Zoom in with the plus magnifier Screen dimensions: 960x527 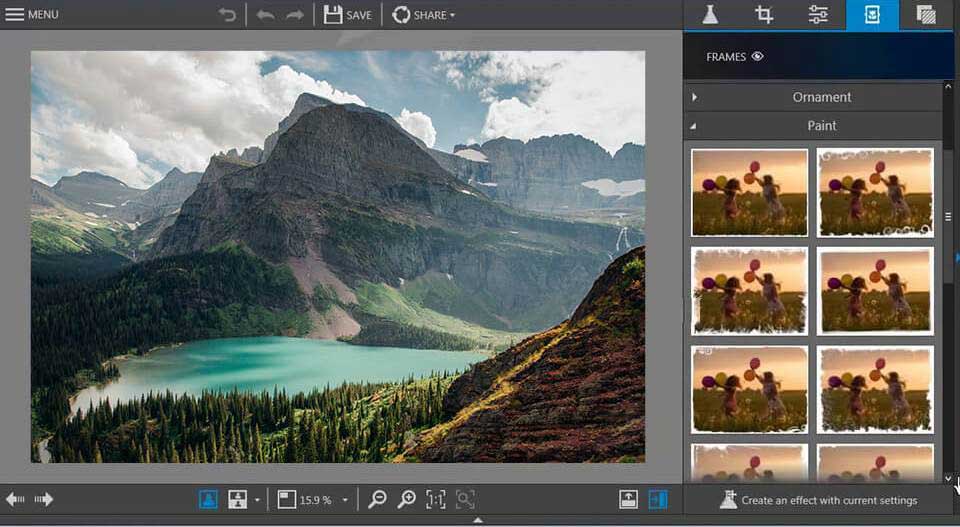407,499
